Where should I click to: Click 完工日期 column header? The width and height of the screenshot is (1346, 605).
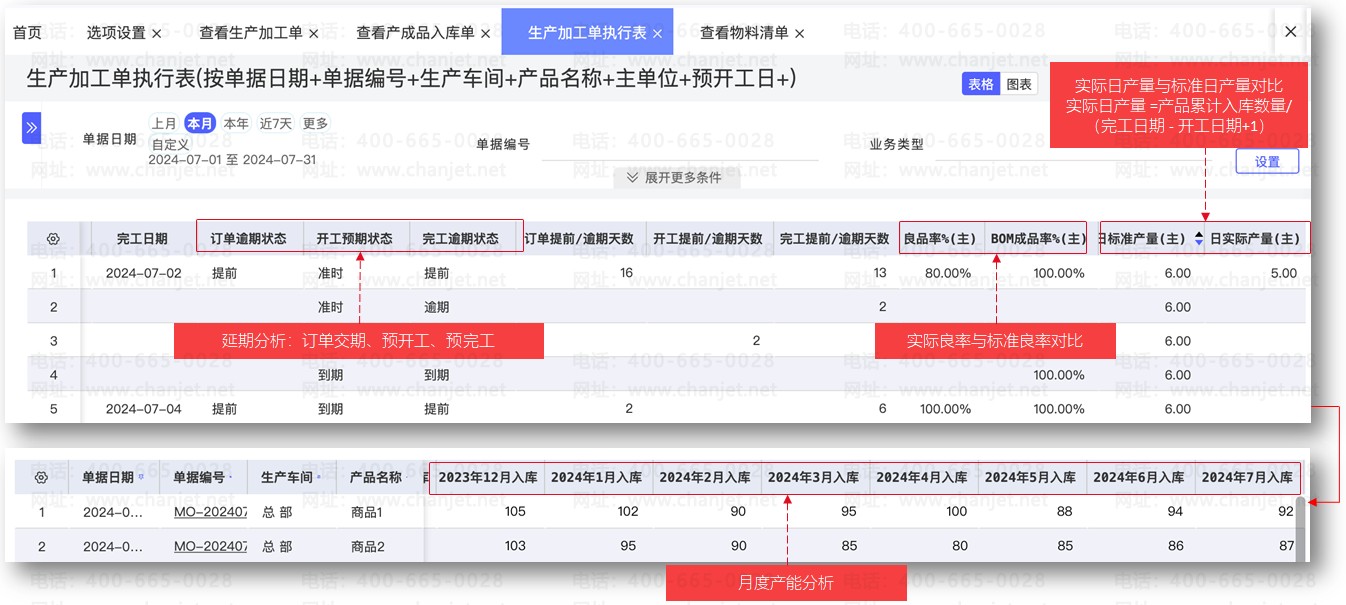click(x=142, y=239)
